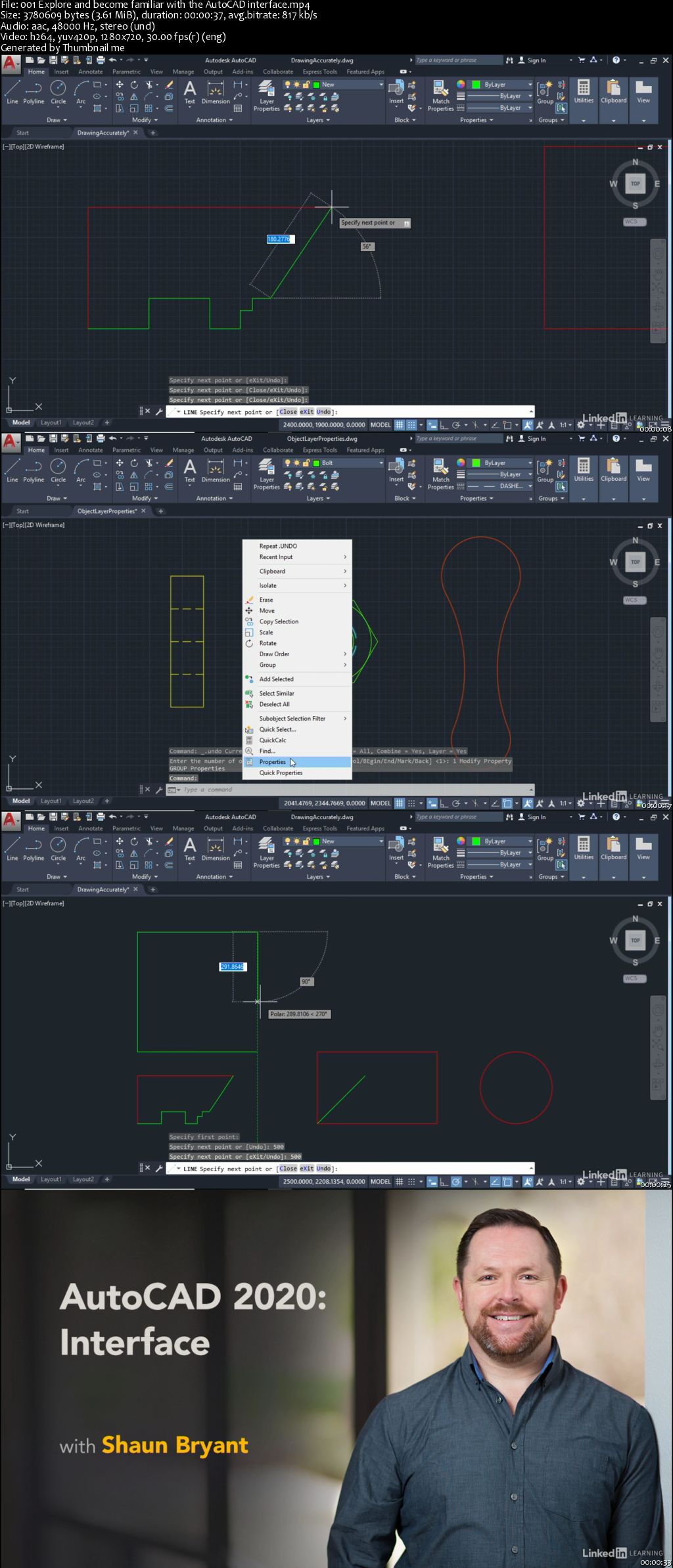Image resolution: width=673 pixels, height=1568 pixels.
Task: Click the Close option in first screenshot's command line
Action: 288,412
